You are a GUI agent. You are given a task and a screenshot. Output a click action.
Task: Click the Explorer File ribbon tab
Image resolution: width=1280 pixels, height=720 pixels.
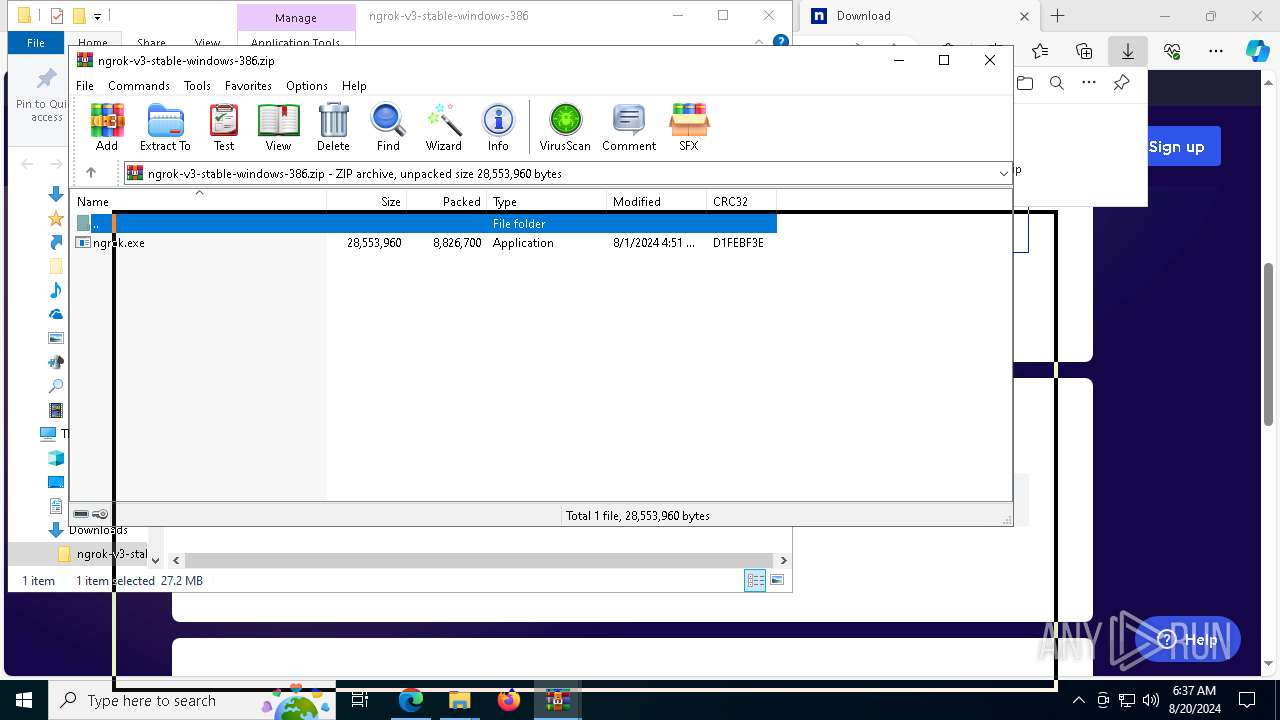[x=36, y=43]
